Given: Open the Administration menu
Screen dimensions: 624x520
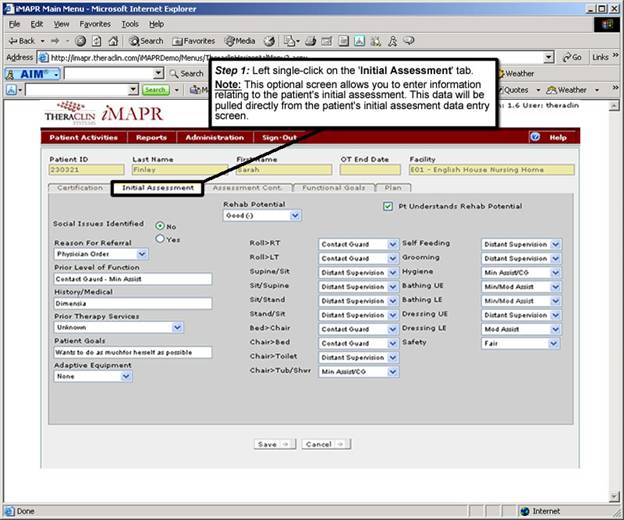Looking at the screenshot, I should (x=214, y=137).
